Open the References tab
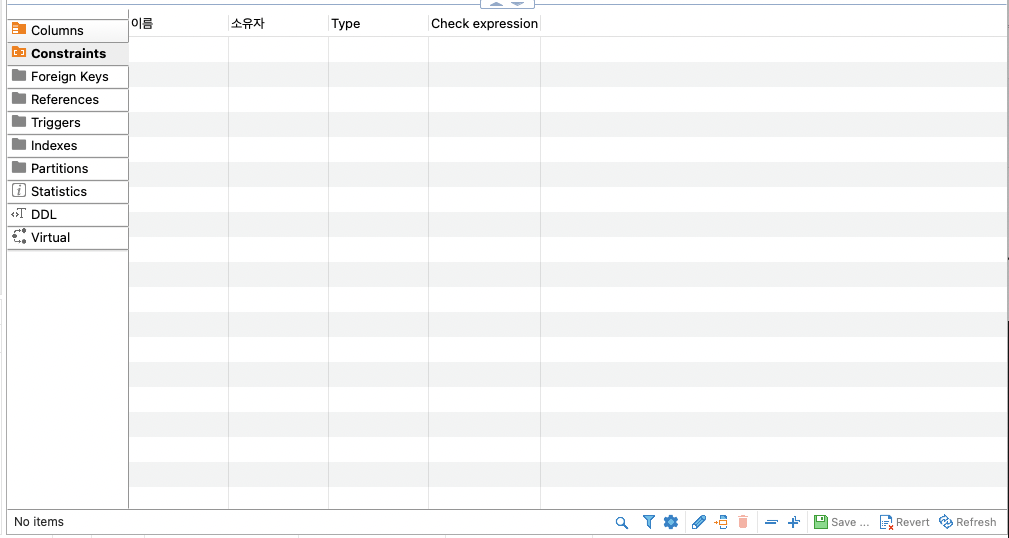This screenshot has width=1009, height=538. (68, 100)
